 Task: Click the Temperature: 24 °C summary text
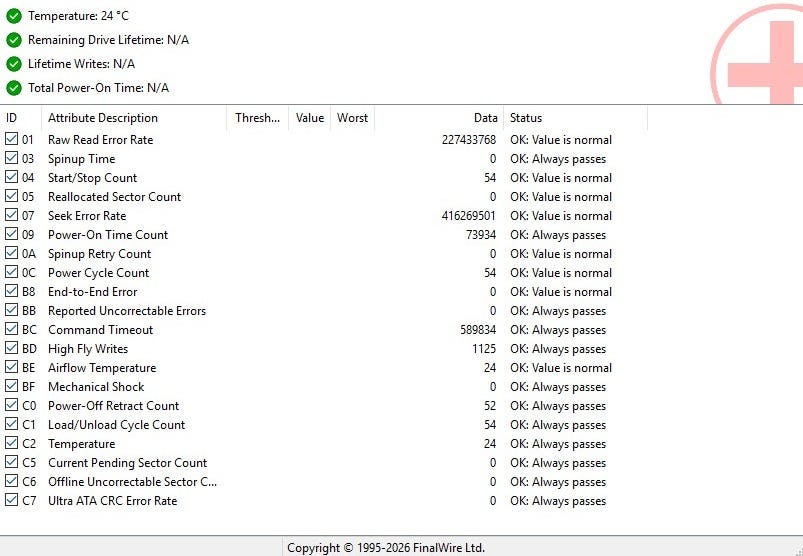[78, 16]
